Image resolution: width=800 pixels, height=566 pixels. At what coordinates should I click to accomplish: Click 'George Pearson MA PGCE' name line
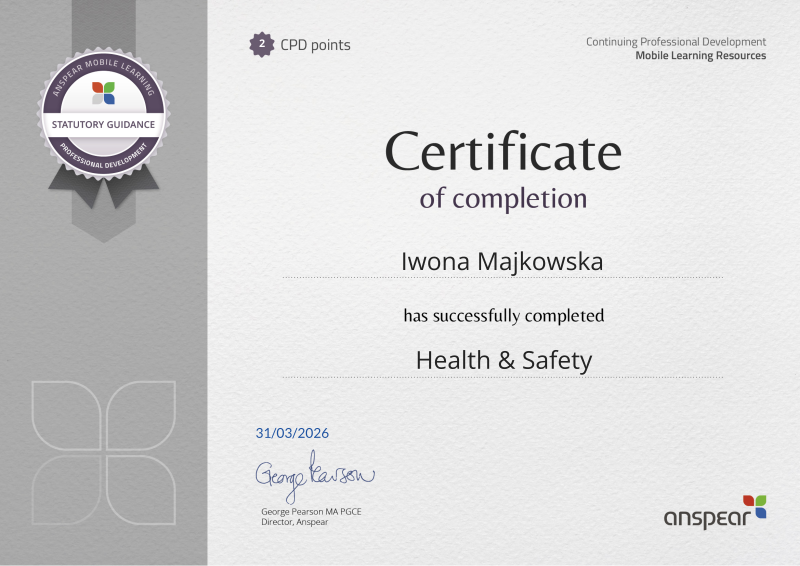pyautogui.click(x=310, y=512)
